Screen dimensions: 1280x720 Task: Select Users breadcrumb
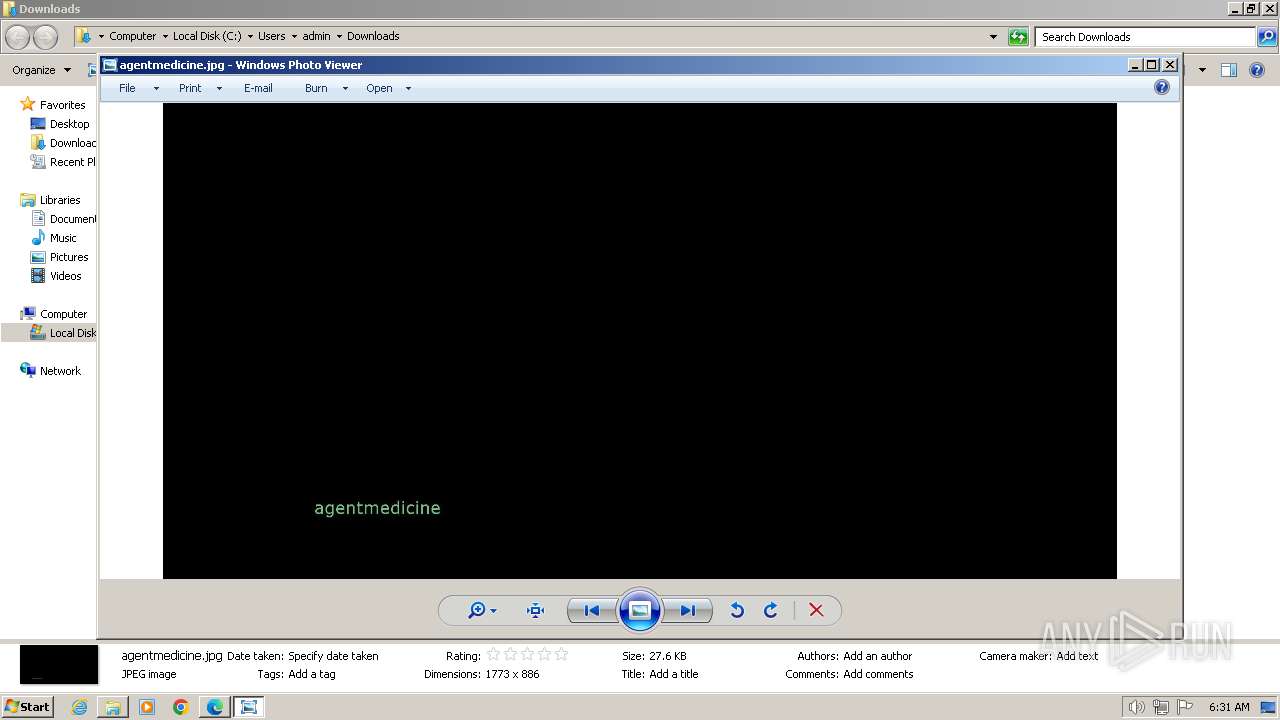coord(271,36)
